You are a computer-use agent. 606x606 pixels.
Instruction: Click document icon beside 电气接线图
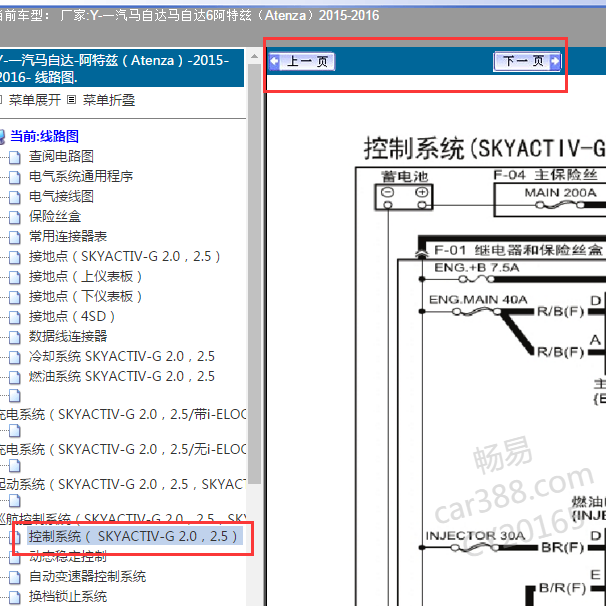[x=15, y=197]
